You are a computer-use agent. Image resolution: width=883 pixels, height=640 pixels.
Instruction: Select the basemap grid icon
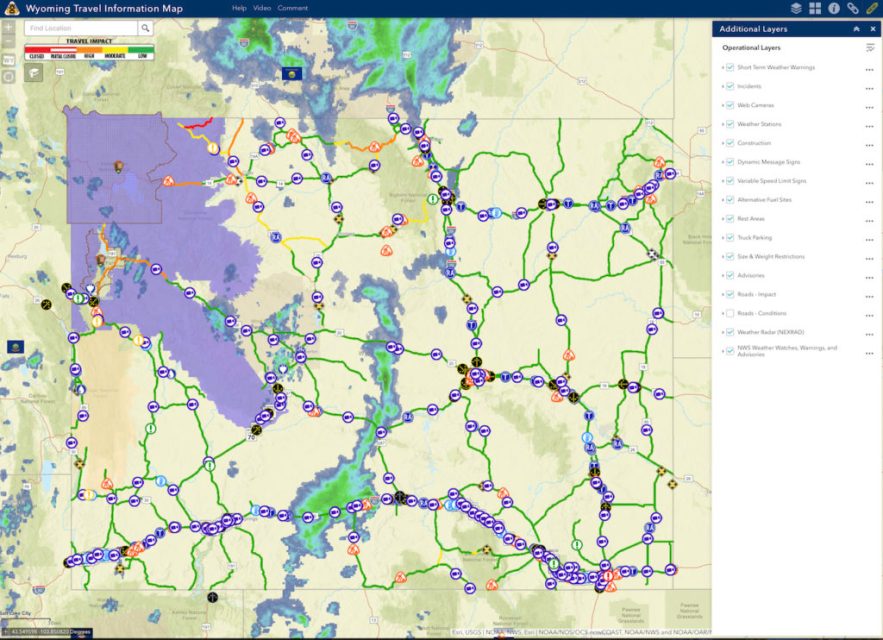coord(817,7)
